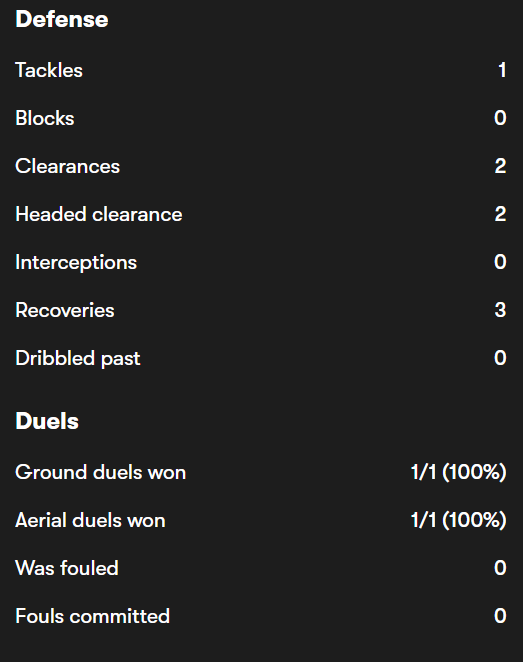The height and width of the screenshot is (662, 523).
Task: Click the Clearances stat label
Action: [x=68, y=166]
